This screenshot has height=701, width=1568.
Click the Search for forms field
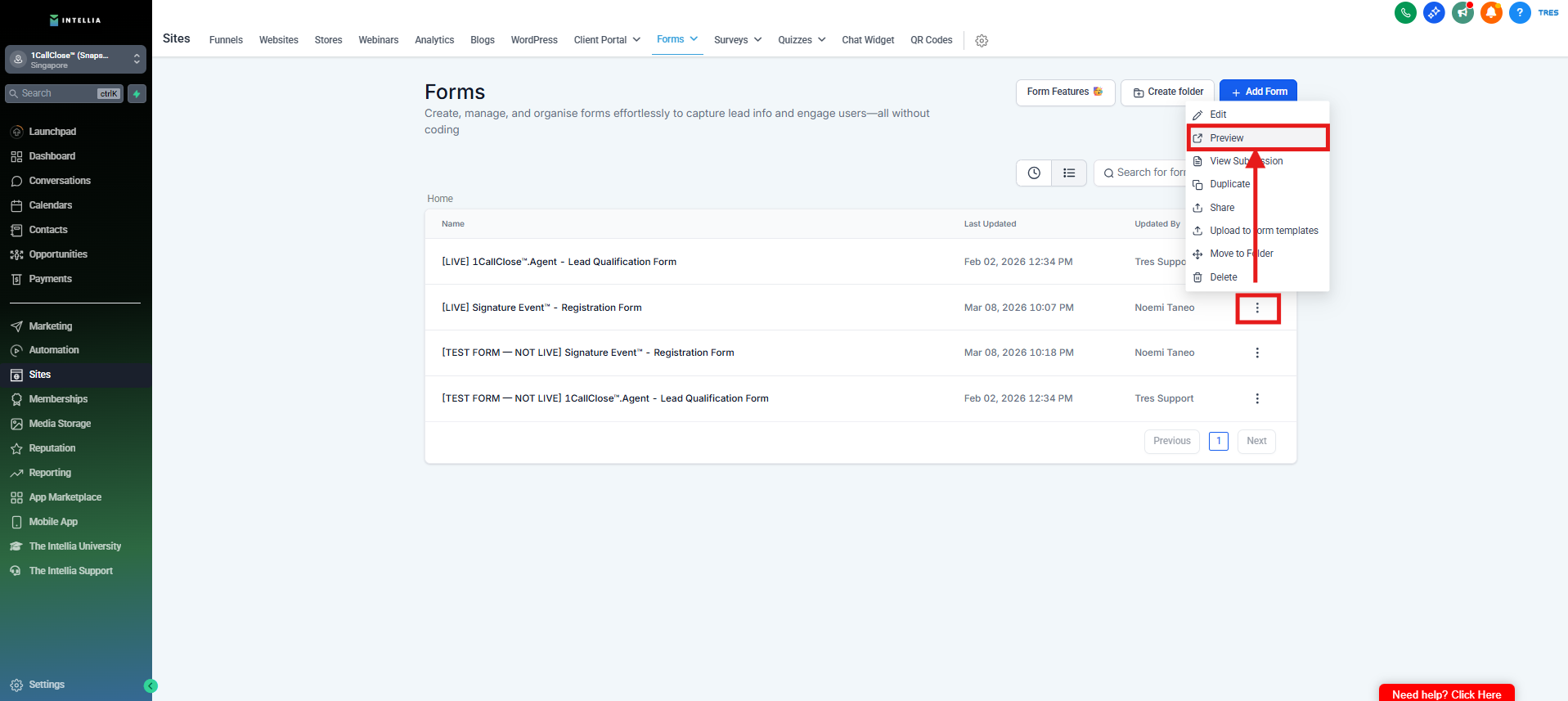[1141, 173]
